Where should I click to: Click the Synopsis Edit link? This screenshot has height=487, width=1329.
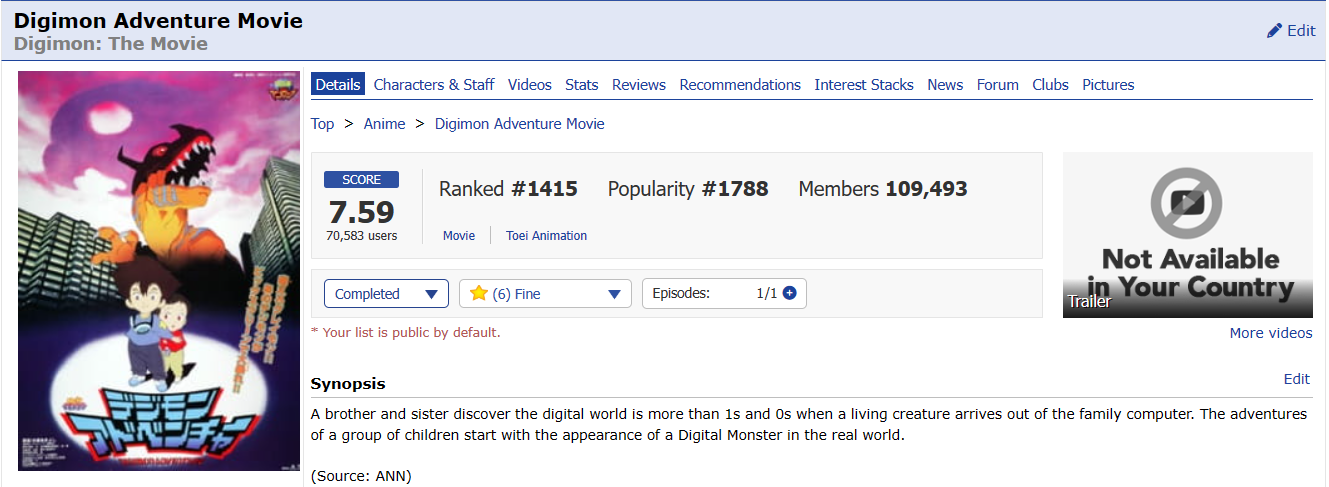[1297, 379]
